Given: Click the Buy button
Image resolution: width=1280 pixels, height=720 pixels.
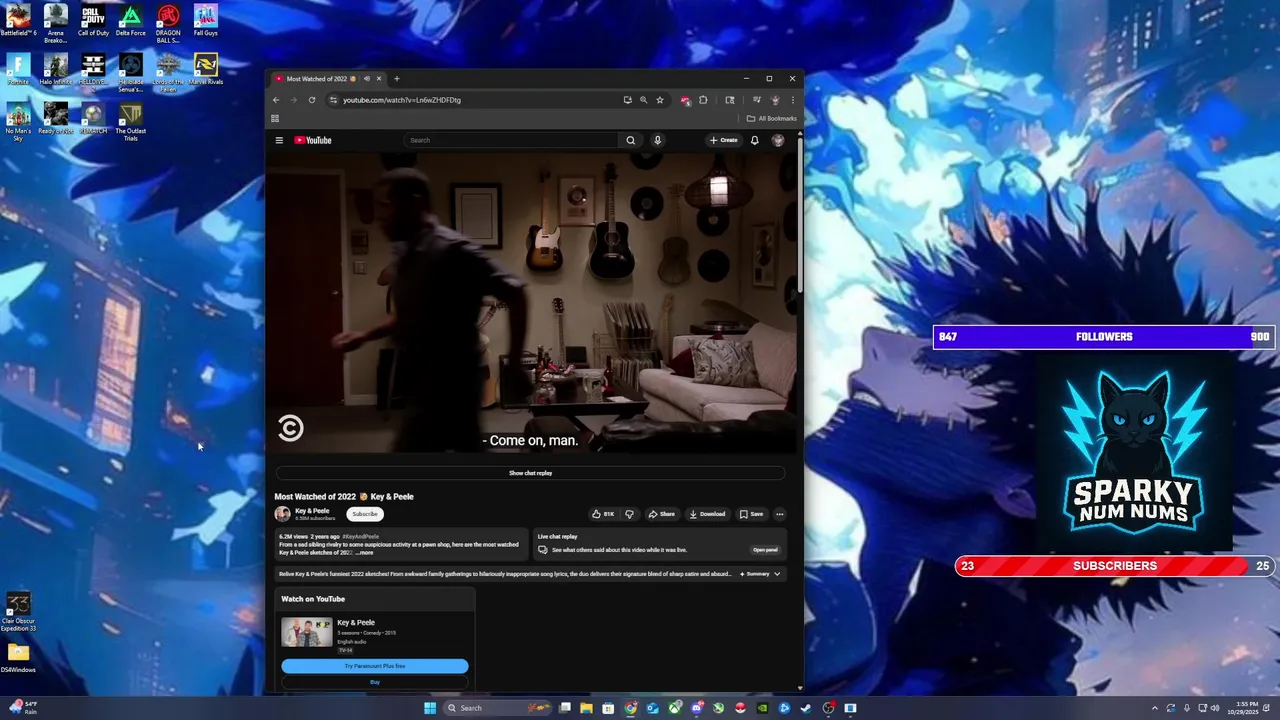Looking at the screenshot, I should coord(375,682).
